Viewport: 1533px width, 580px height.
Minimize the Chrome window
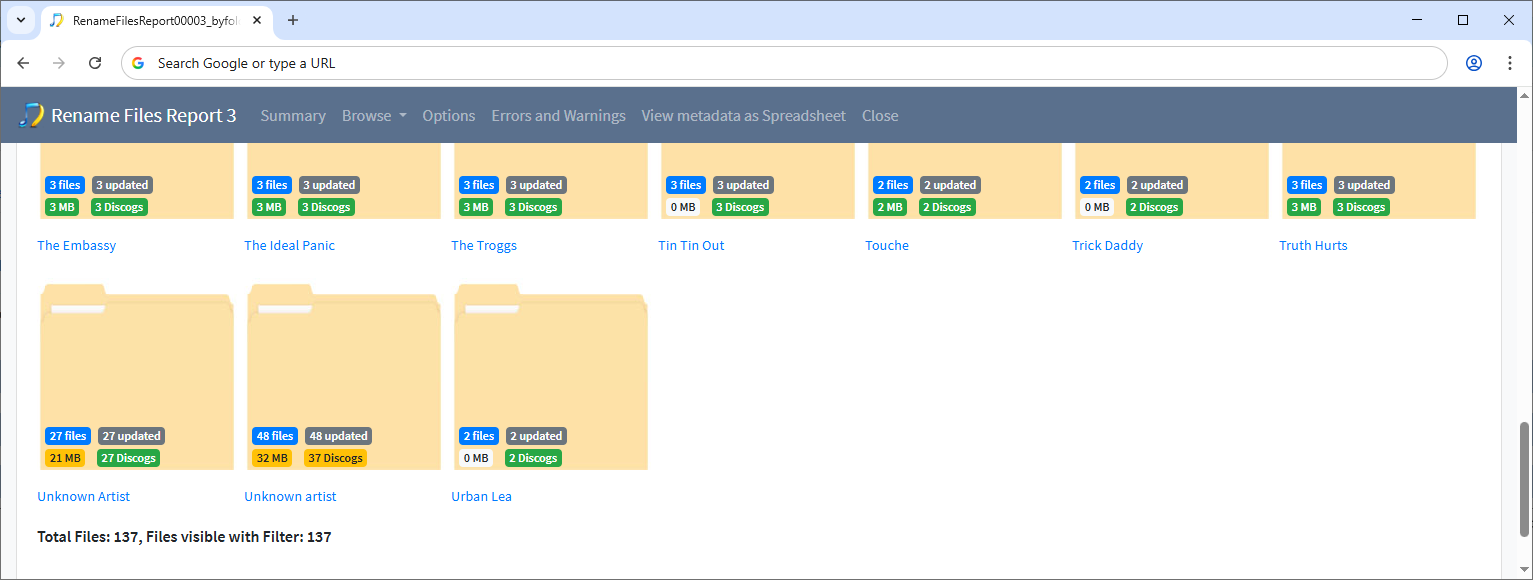(1417, 20)
